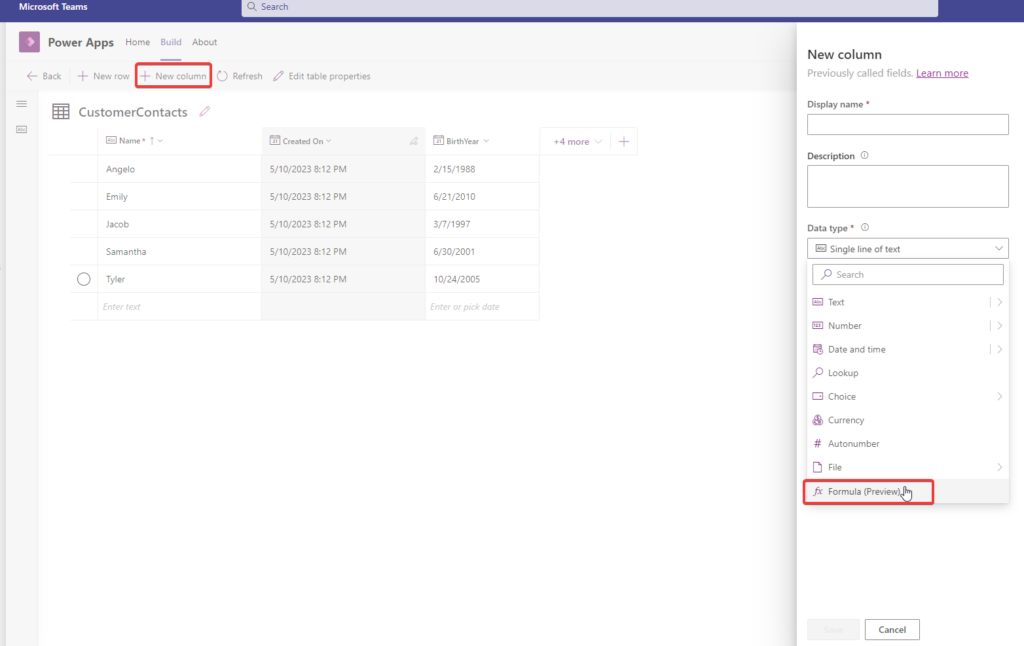Viewport: 1024px width, 646px height.
Task: Open the Learn more link
Action: 942,73
